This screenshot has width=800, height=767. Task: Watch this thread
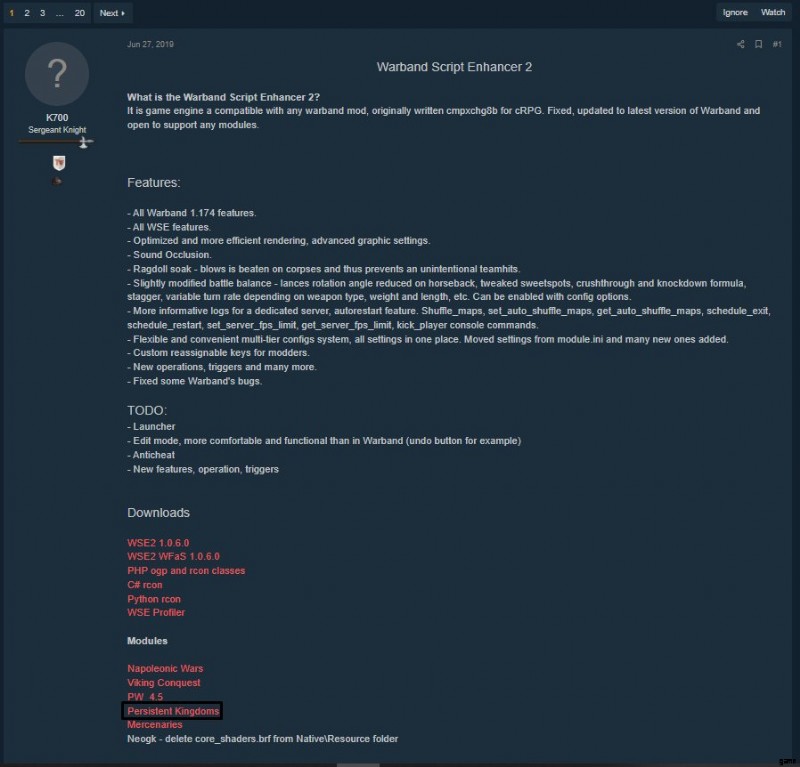click(x=772, y=12)
